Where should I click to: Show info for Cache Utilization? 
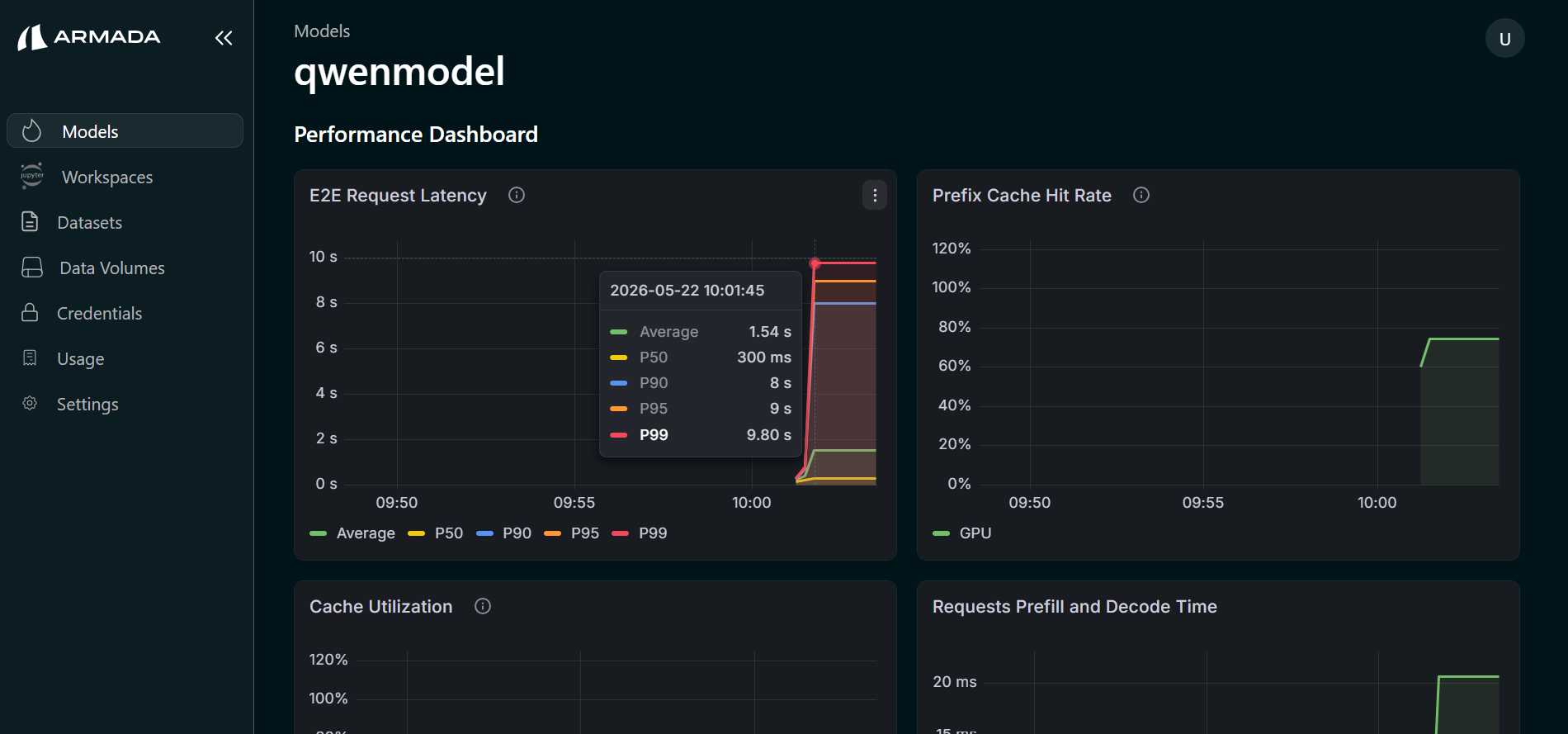pos(483,606)
